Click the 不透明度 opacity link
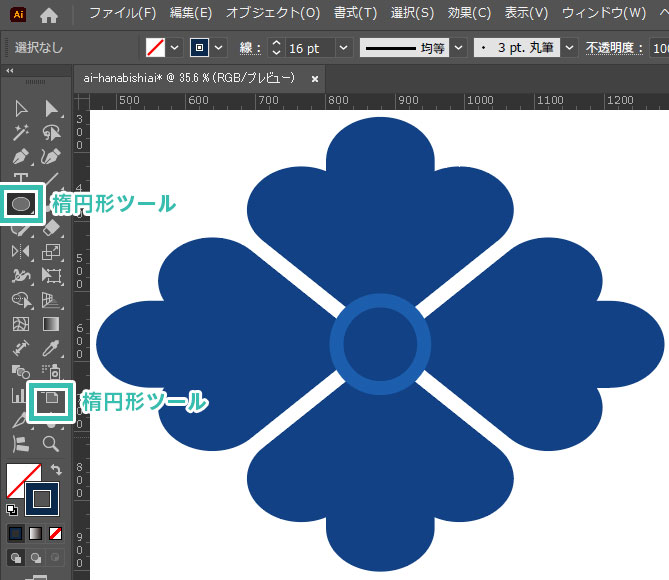This screenshot has width=669, height=580. pos(614,48)
